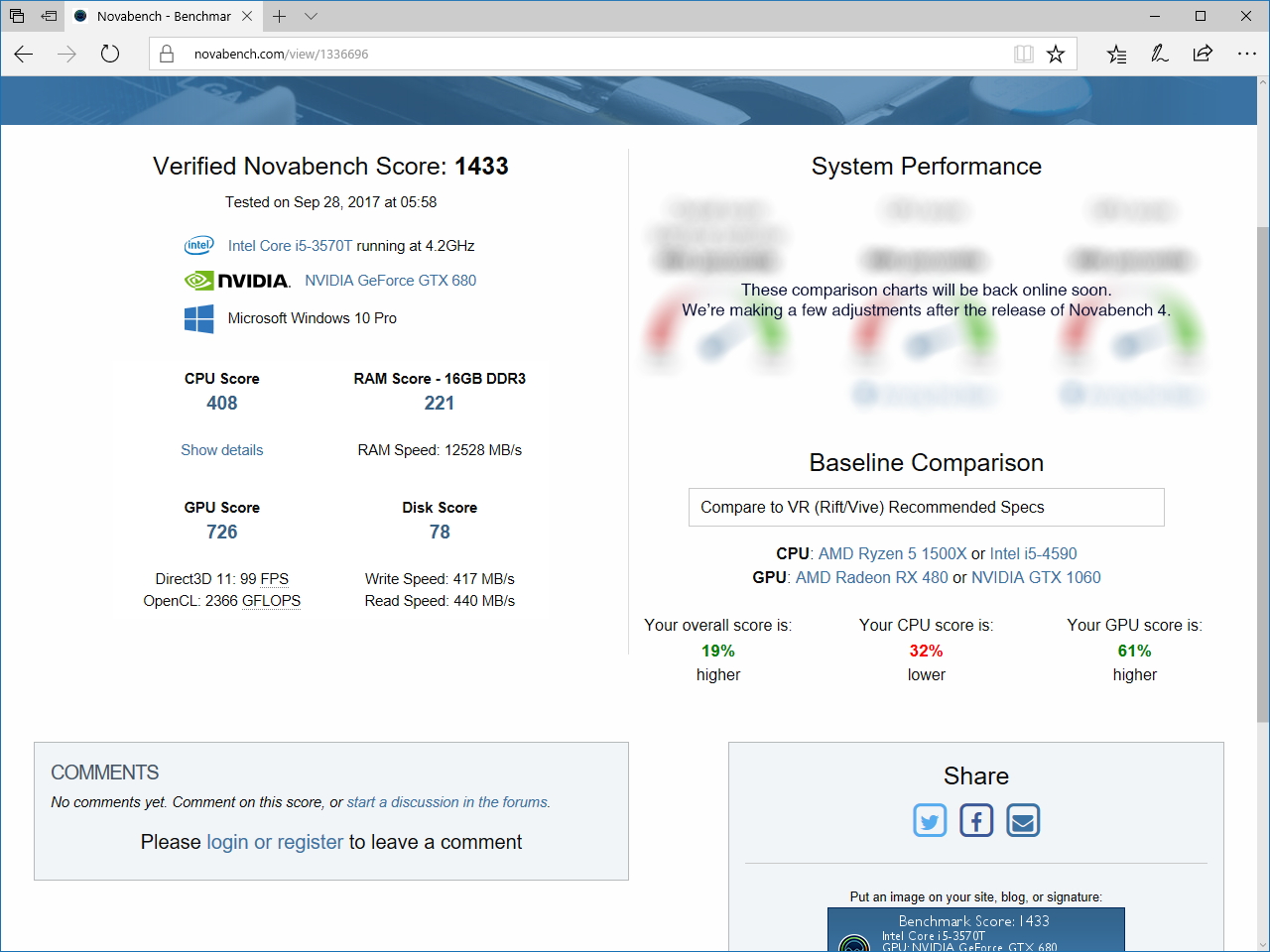Click the Disk Score value 78

[x=440, y=533]
